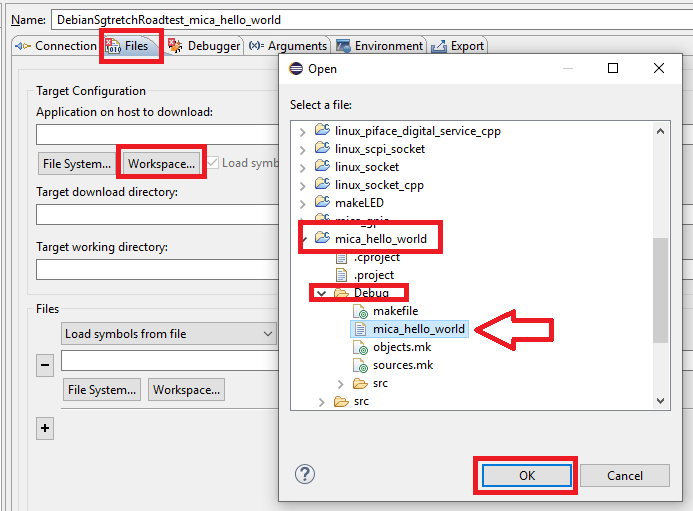Select the sources.mk file icon
The height and width of the screenshot is (511, 693).
tap(361, 366)
